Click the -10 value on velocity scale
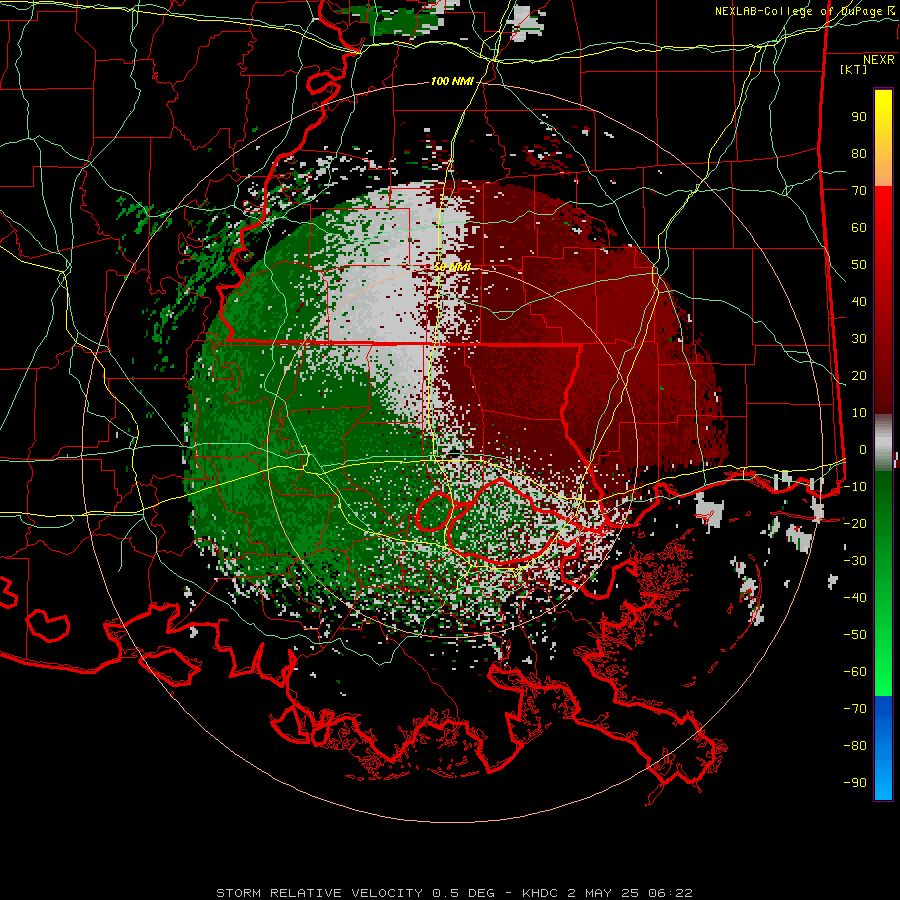900x900 pixels. tap(855, 487)
